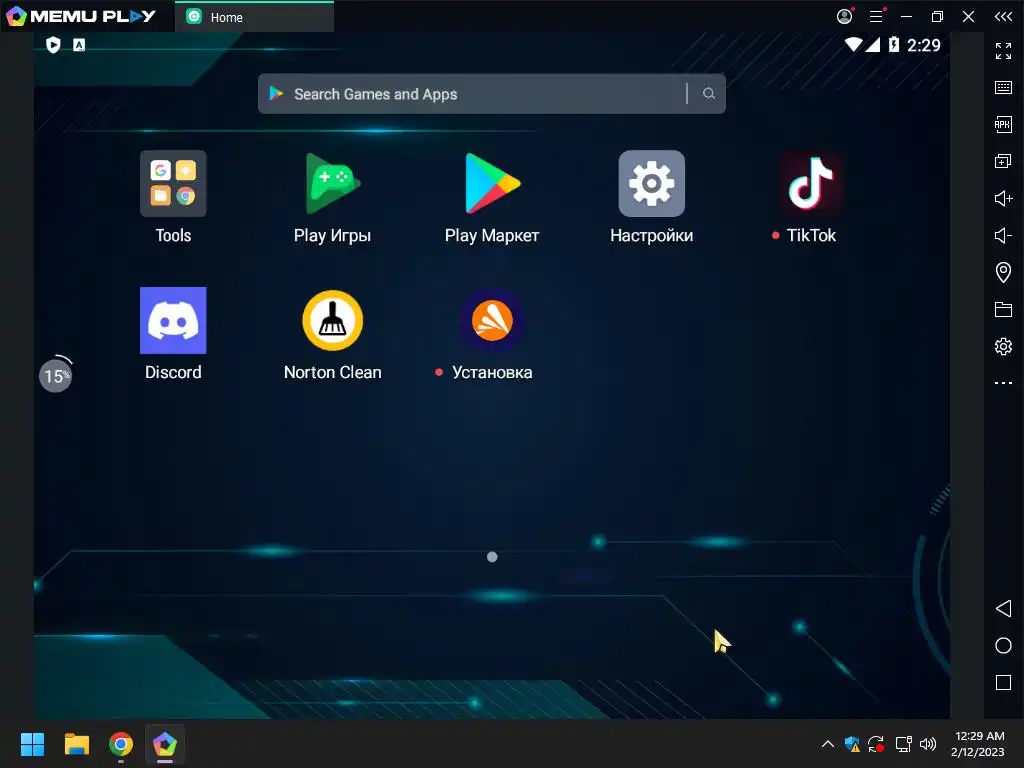Screen dimensions: 1024x768
Task: Click the keyboard language A indicator
Action: [x=79, y=44]
